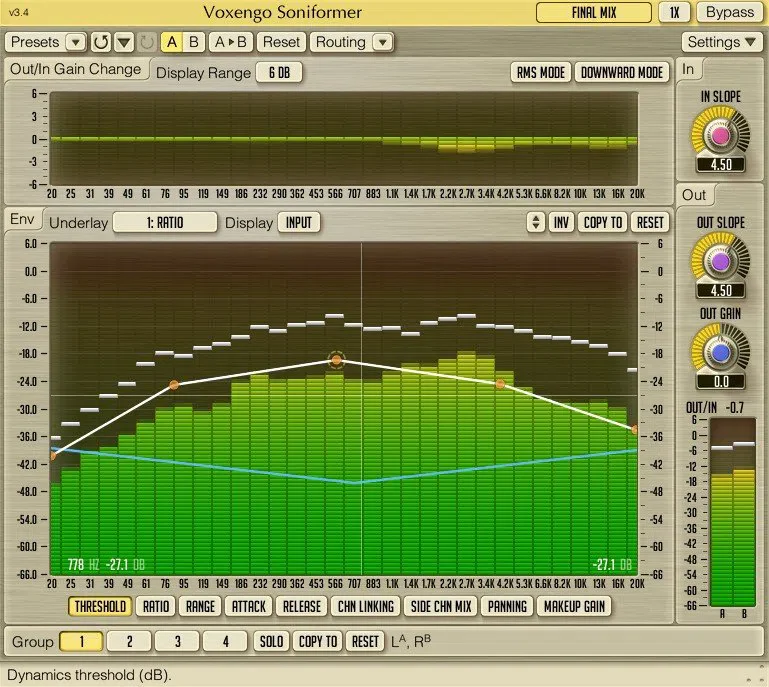Click the Out Gain blue knob
The image size is (769, 687).
[720, 352]
